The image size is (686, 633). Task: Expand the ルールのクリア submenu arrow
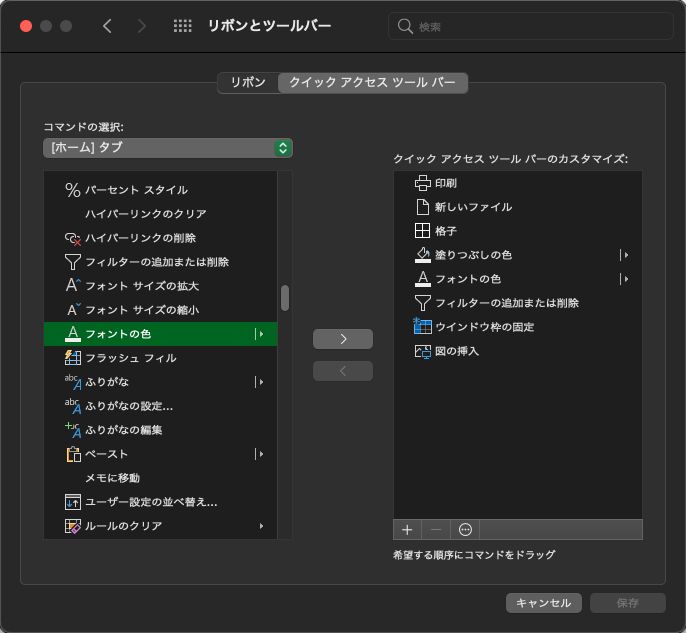coord(261,526)
